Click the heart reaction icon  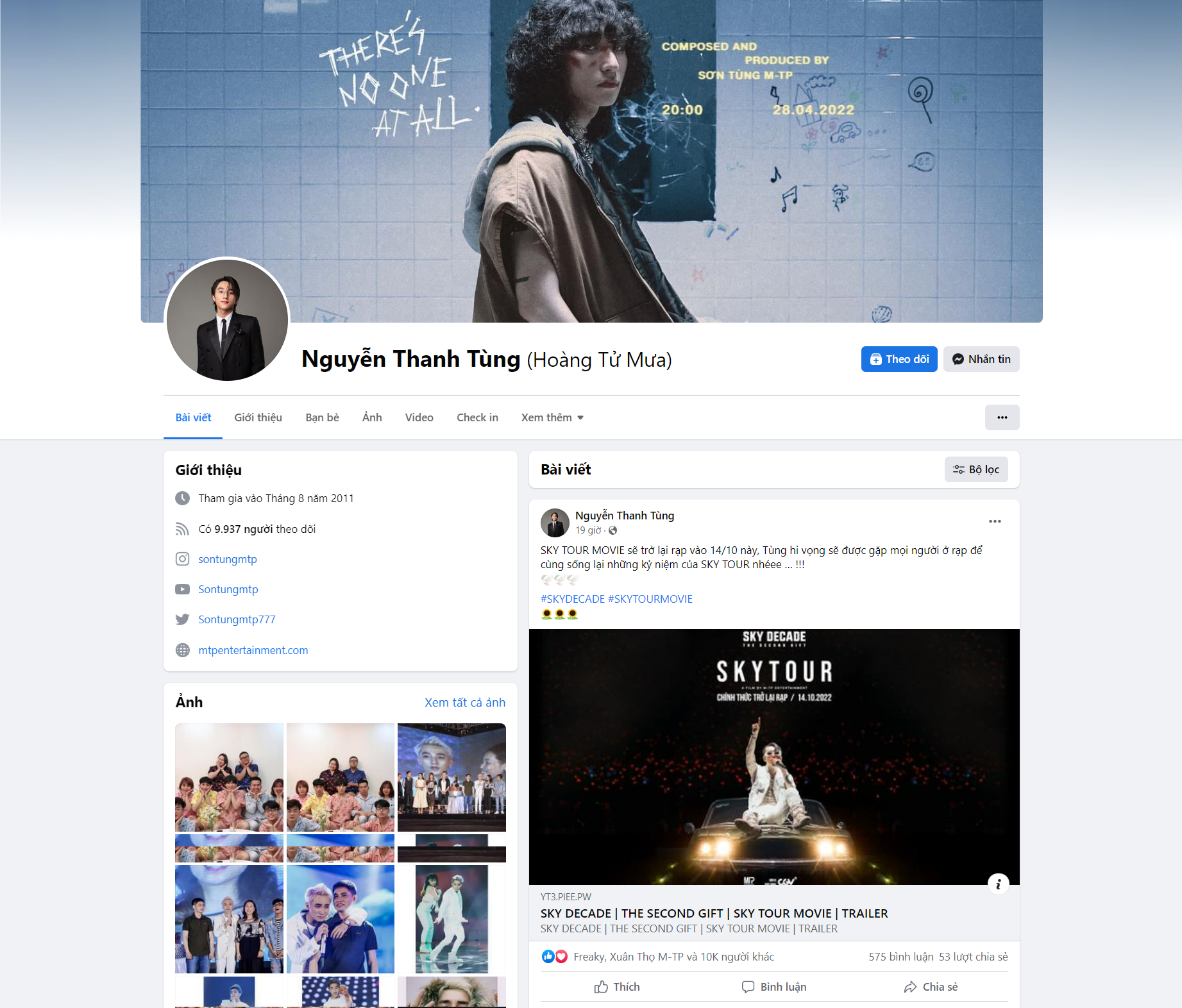coord(561,957)
